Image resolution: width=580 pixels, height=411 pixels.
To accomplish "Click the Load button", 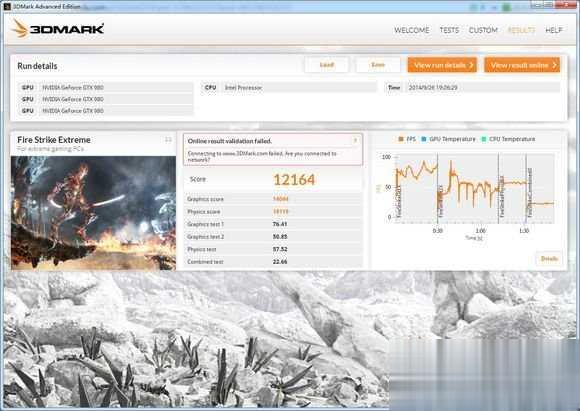I will click(x=327, y=65).
